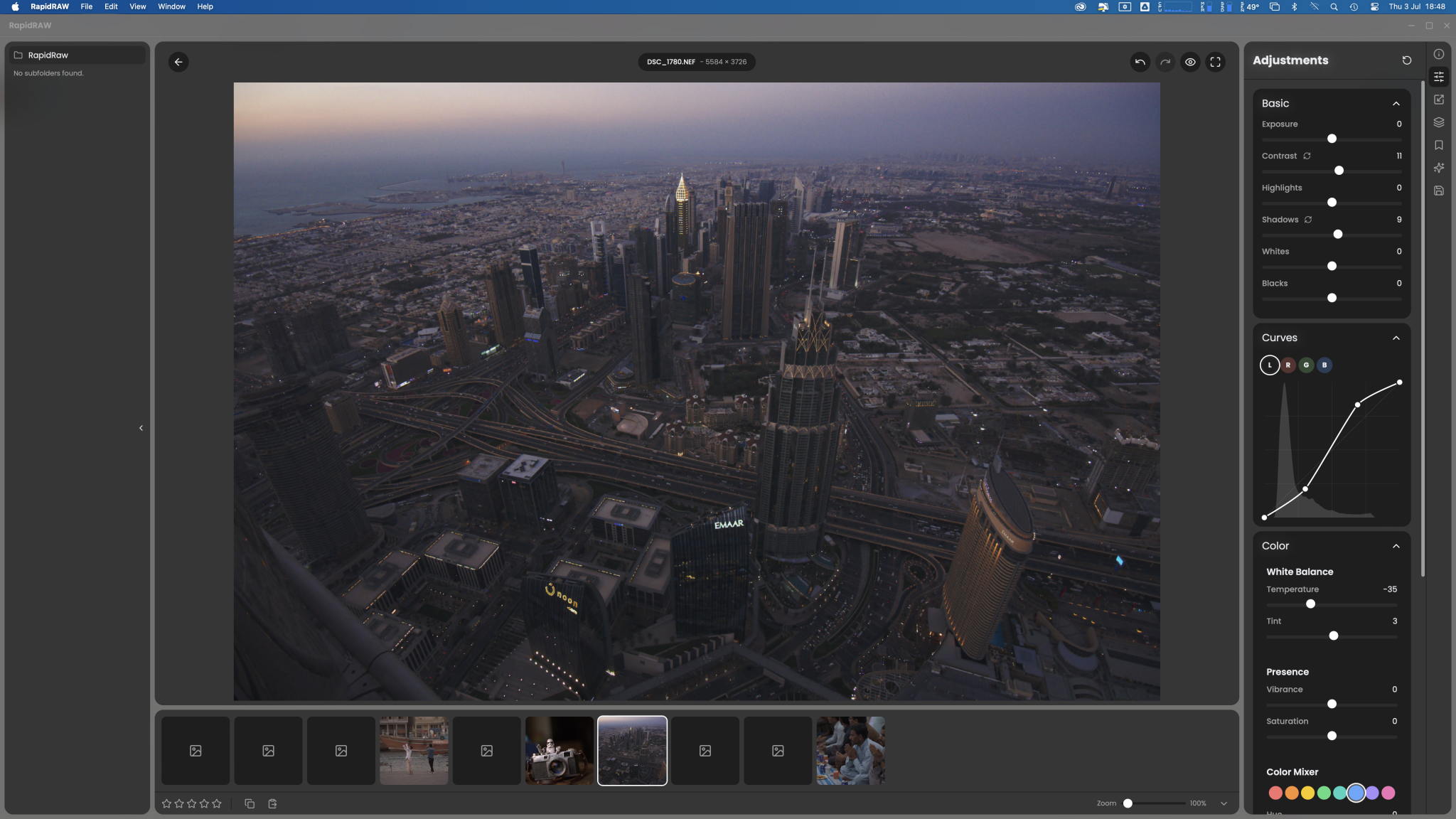Rate image one star
The image size is (1456, 819).
pyautogui.click(x=166, y=803)
